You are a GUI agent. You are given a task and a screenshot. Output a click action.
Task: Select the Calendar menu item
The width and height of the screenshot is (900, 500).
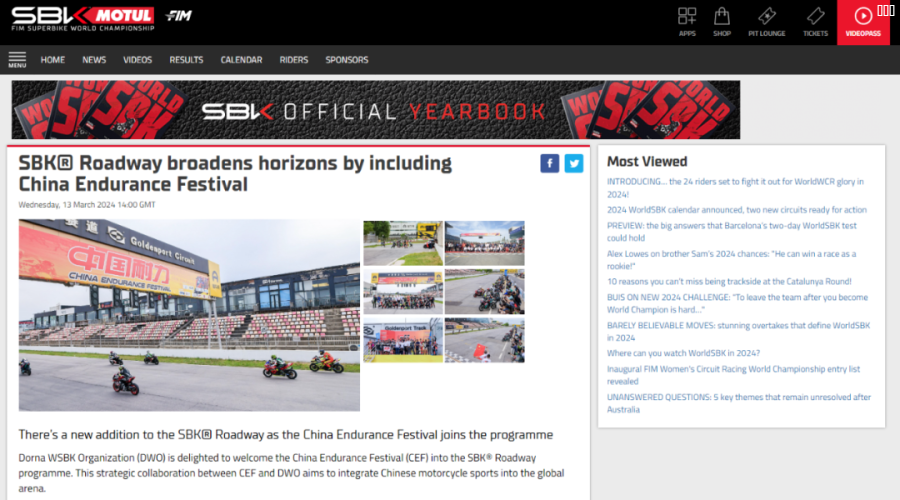point(241,60)
